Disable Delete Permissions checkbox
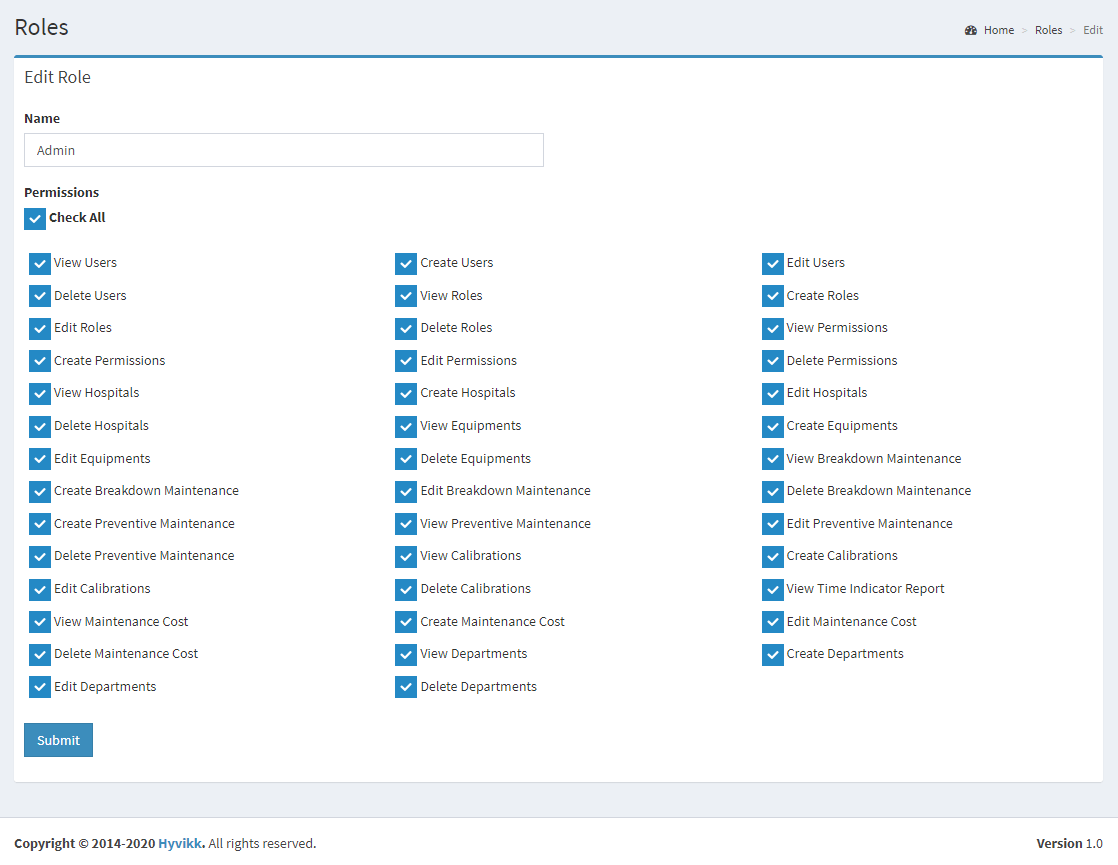Image resolution: width=1118 pixels, height=865 pixels. click(x=773, y=361)
